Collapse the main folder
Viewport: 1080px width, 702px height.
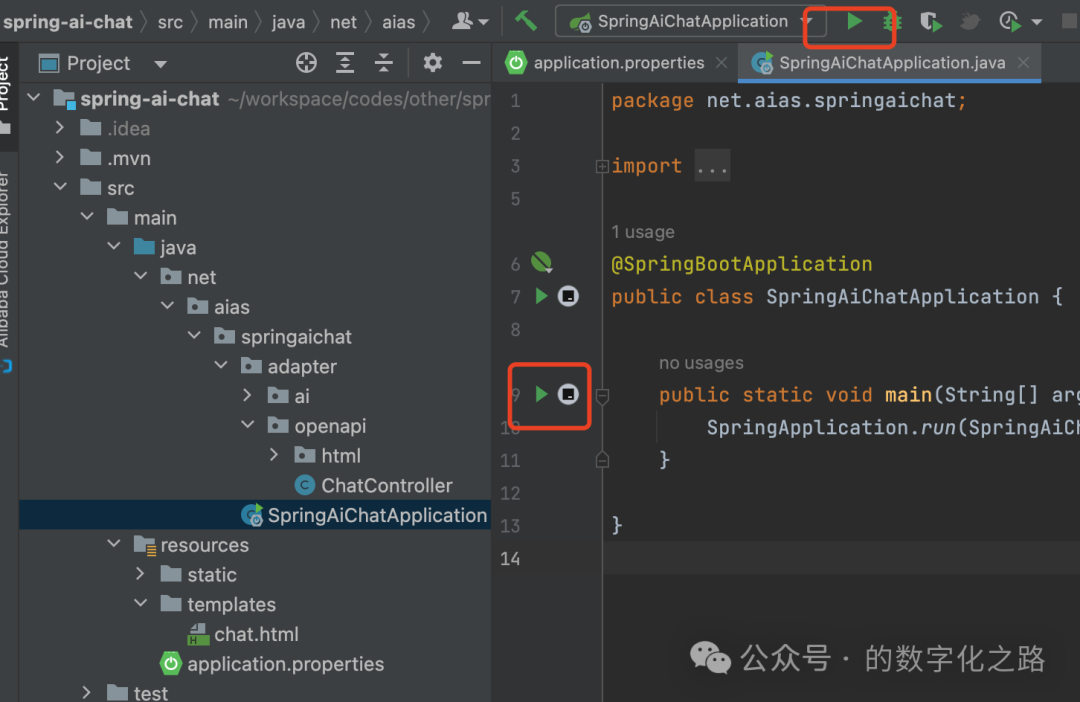click(x=87, y=216)
